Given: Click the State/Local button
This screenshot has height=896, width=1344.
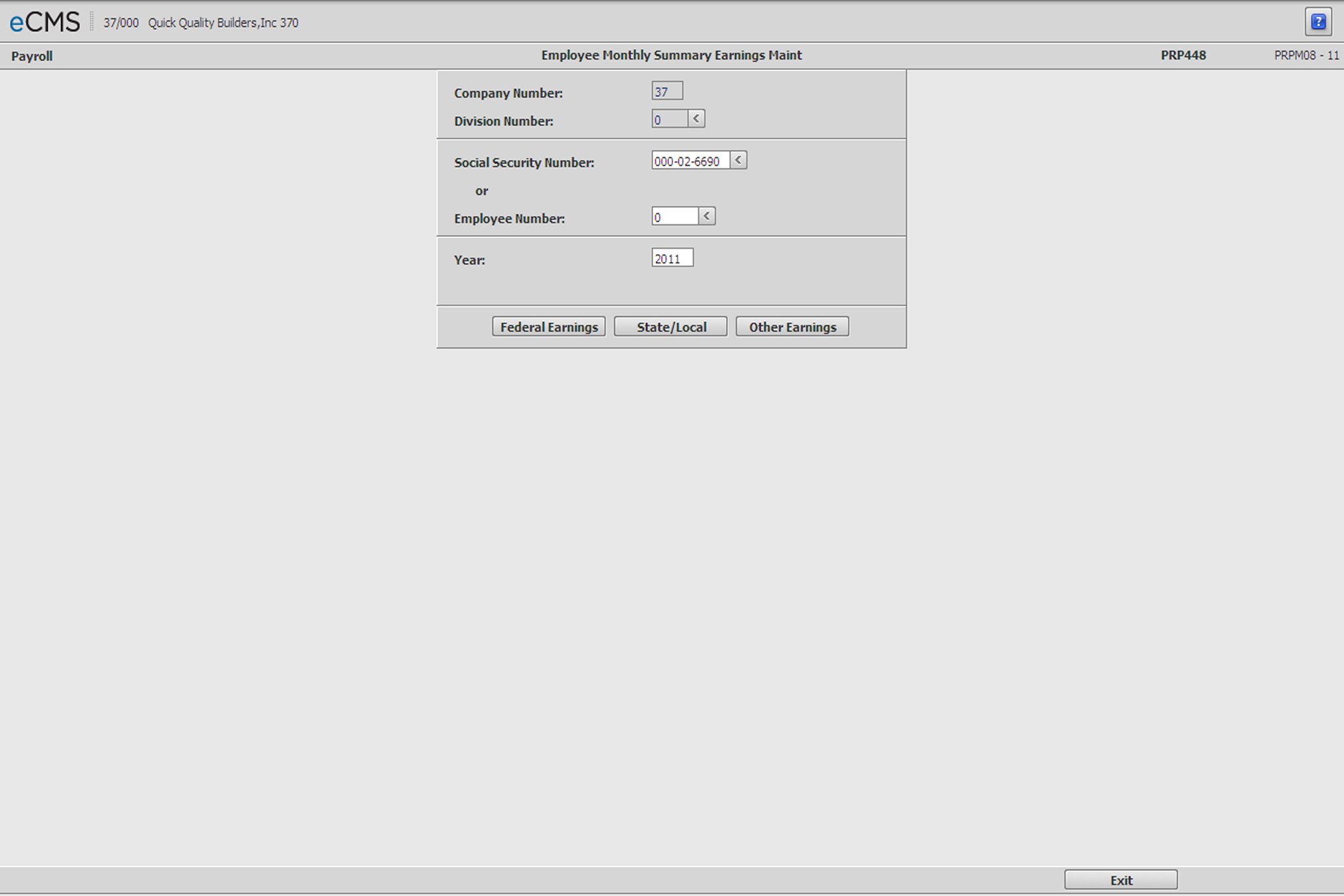Looking at the screenshot, I should 670,327.
